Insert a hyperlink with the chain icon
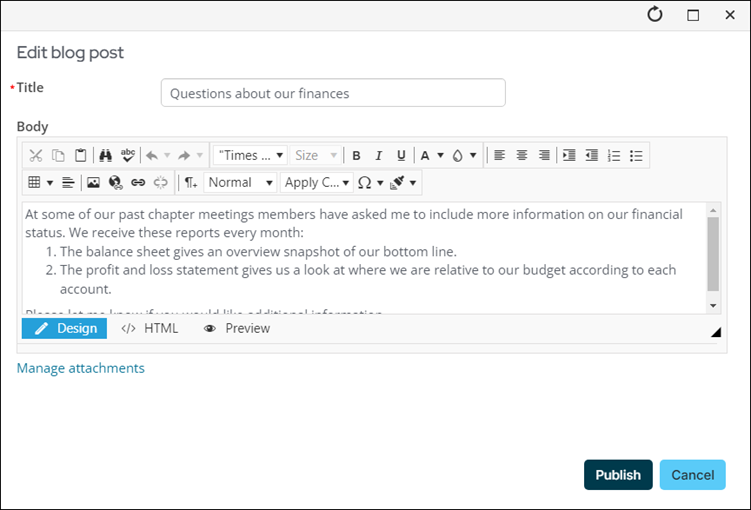 pos(138,182)
